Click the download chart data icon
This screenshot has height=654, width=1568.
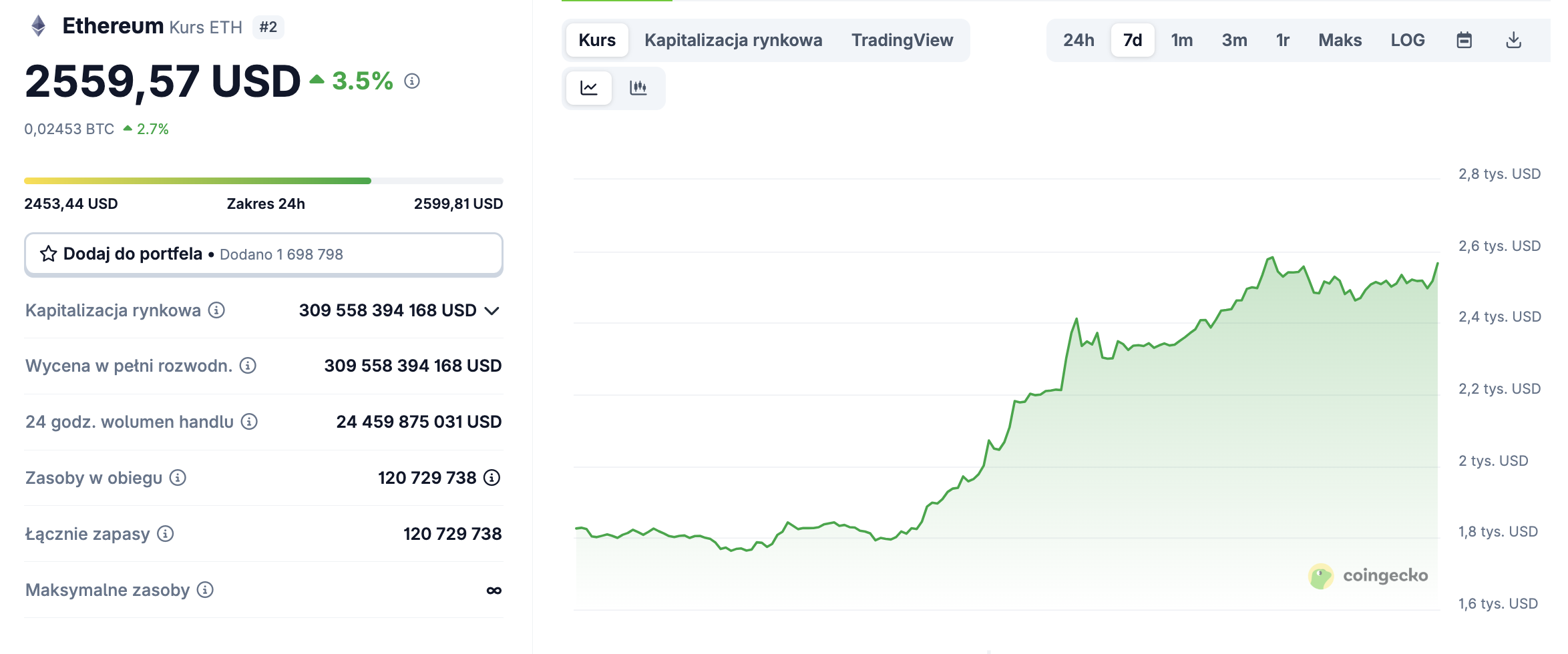[x=1514, y=40]
